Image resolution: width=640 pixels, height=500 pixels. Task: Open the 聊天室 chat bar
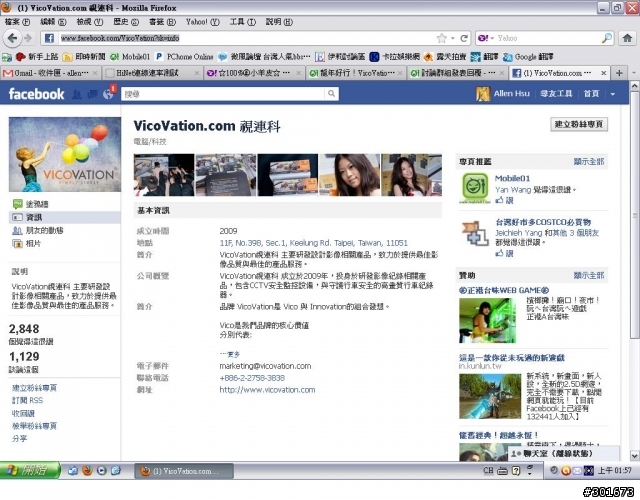(x=564, y=453)
